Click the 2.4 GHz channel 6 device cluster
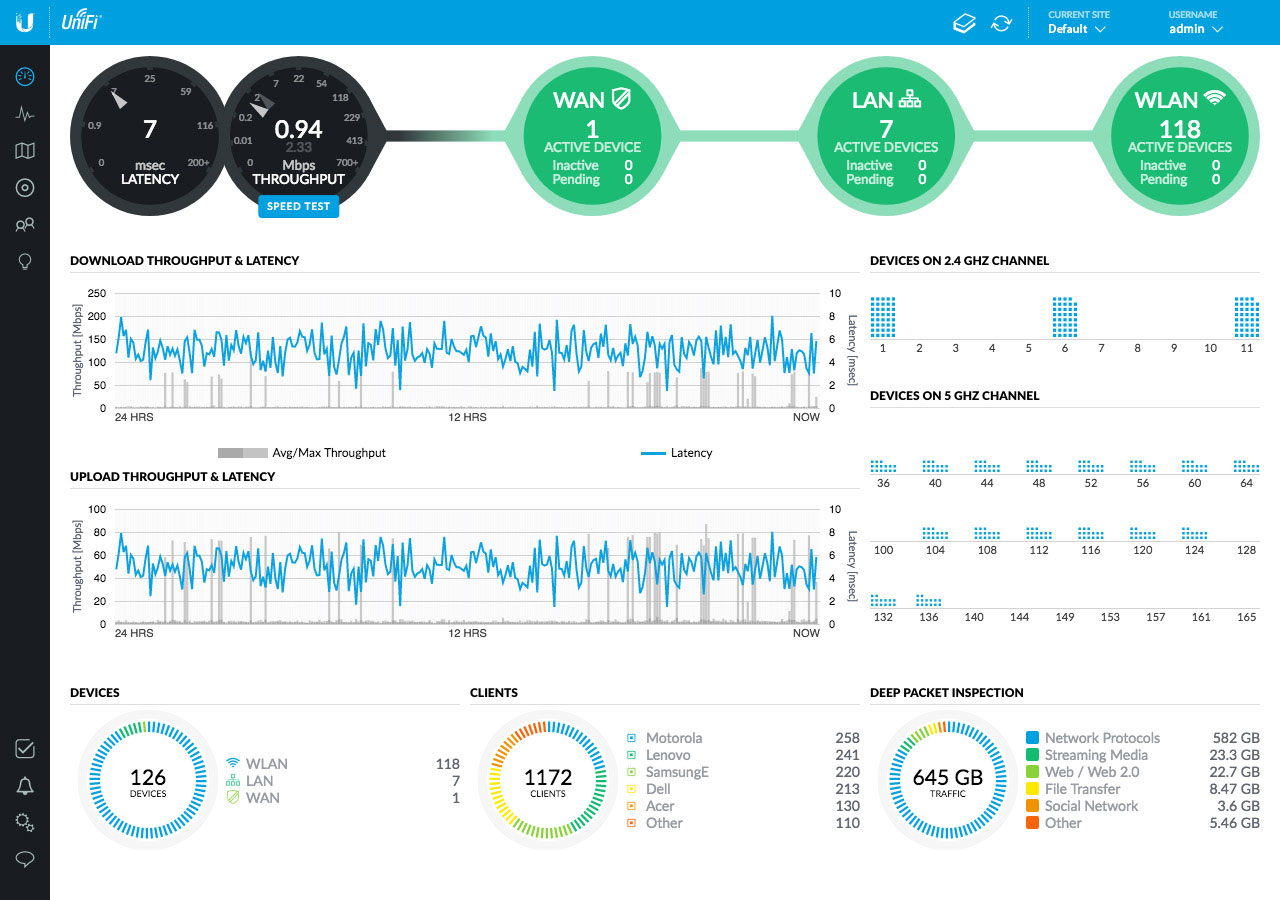The image size is (1280, 900). pyautogui.click(x=1064, y=317)
